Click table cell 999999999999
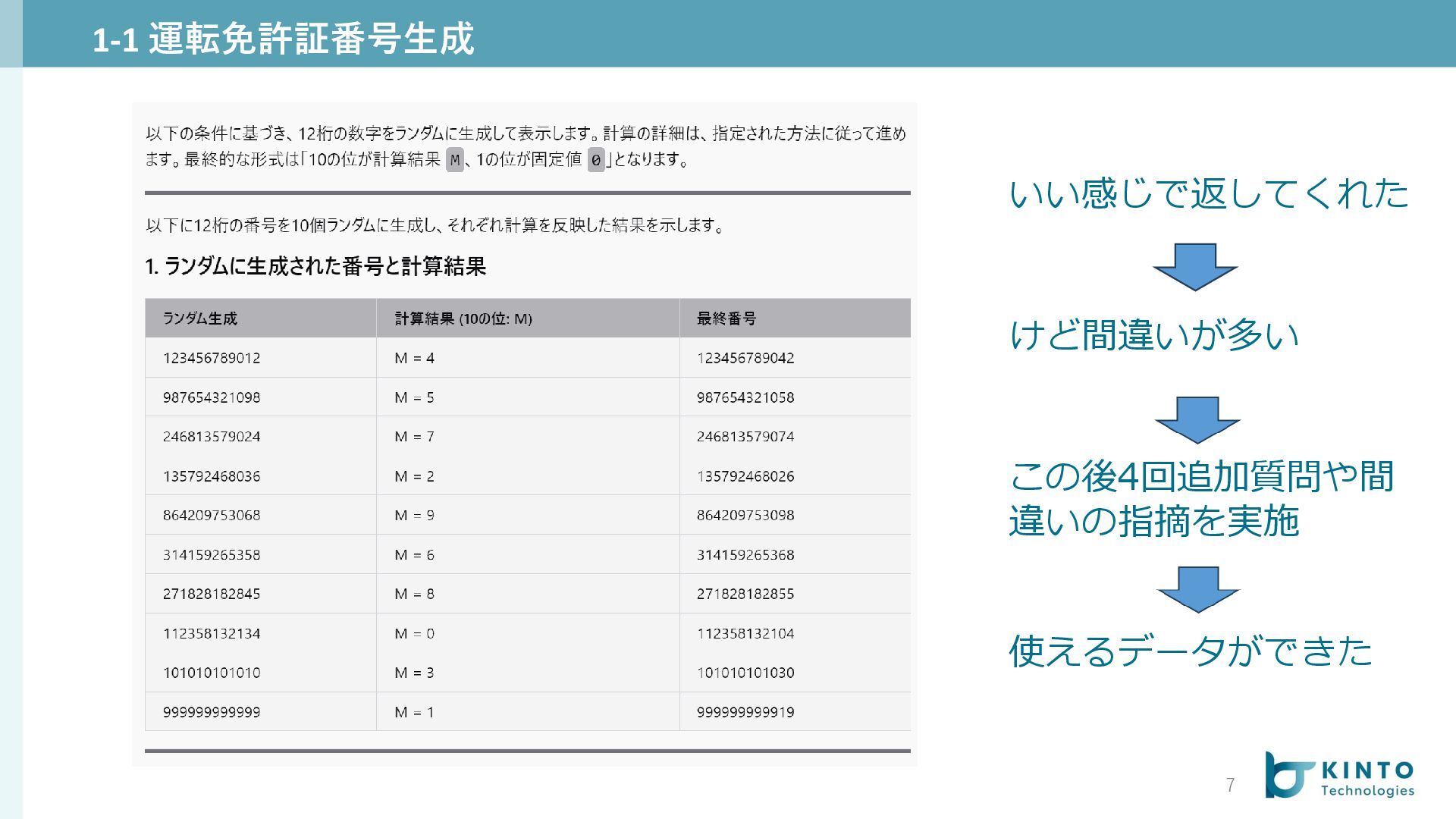The height and width of the screenshot is (819, 1456). pos(212,712)
